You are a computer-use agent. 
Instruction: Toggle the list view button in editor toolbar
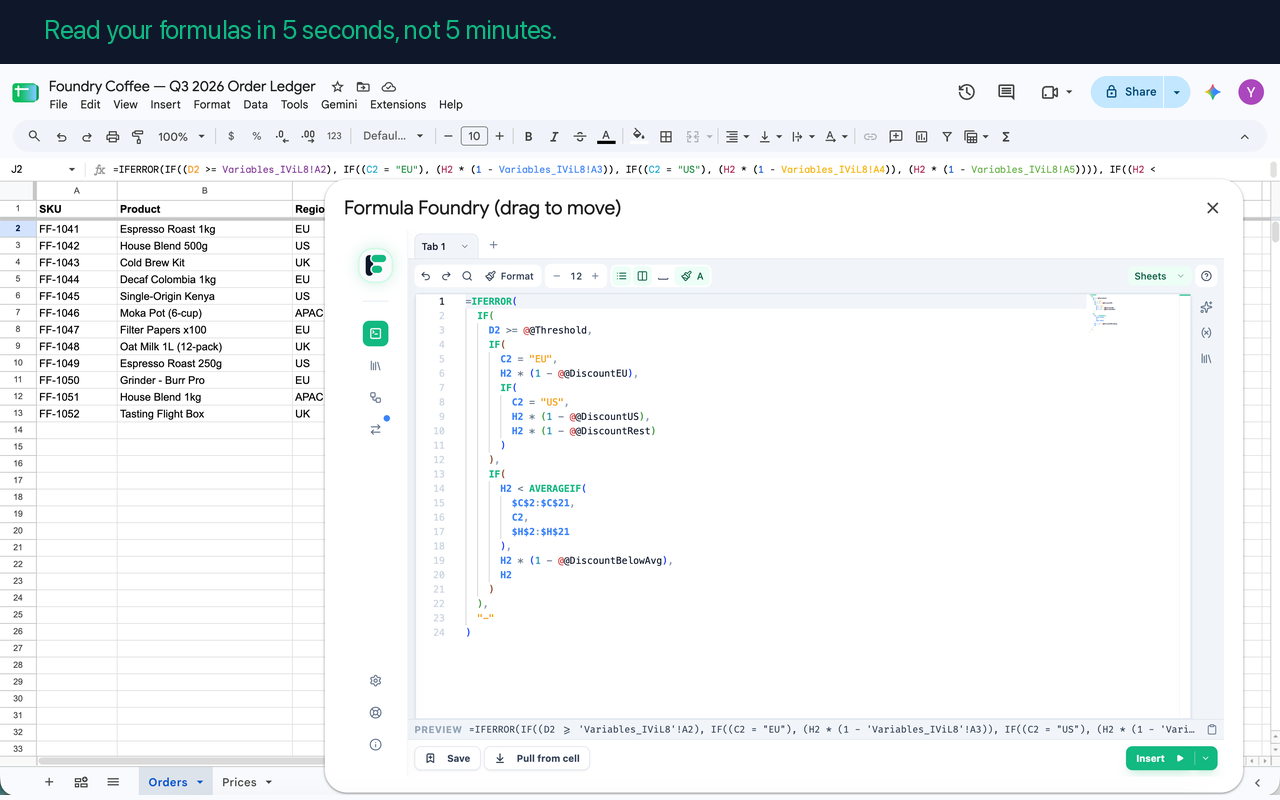coord(622,276)
